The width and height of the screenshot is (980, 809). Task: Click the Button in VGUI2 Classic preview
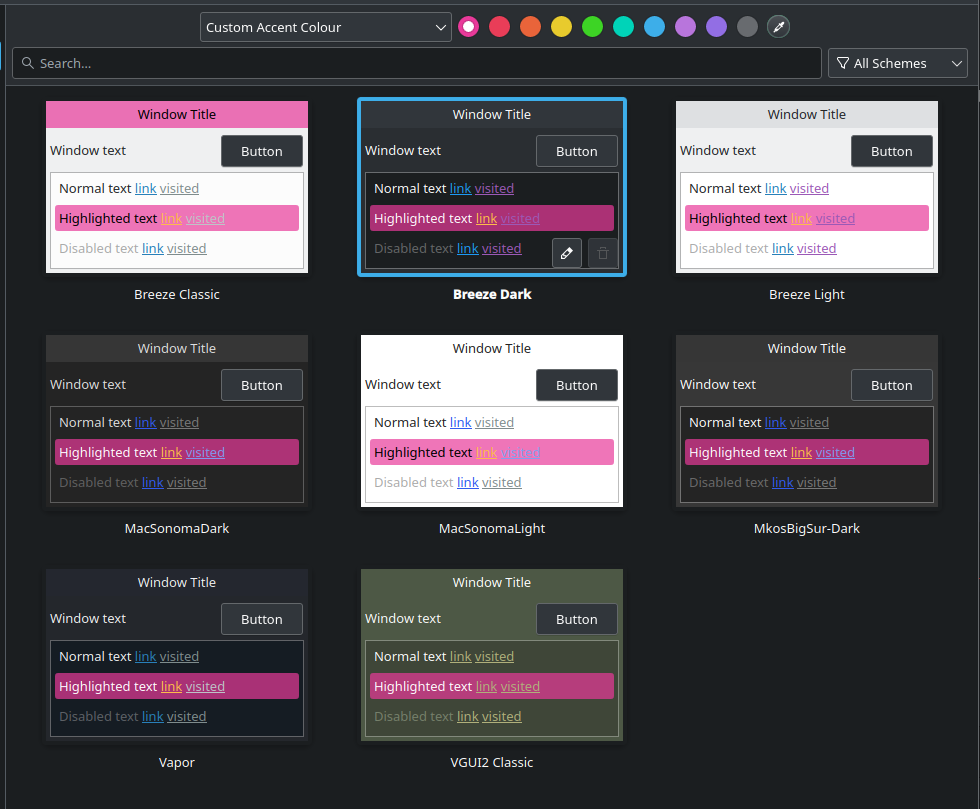click(x=577, y=619)
